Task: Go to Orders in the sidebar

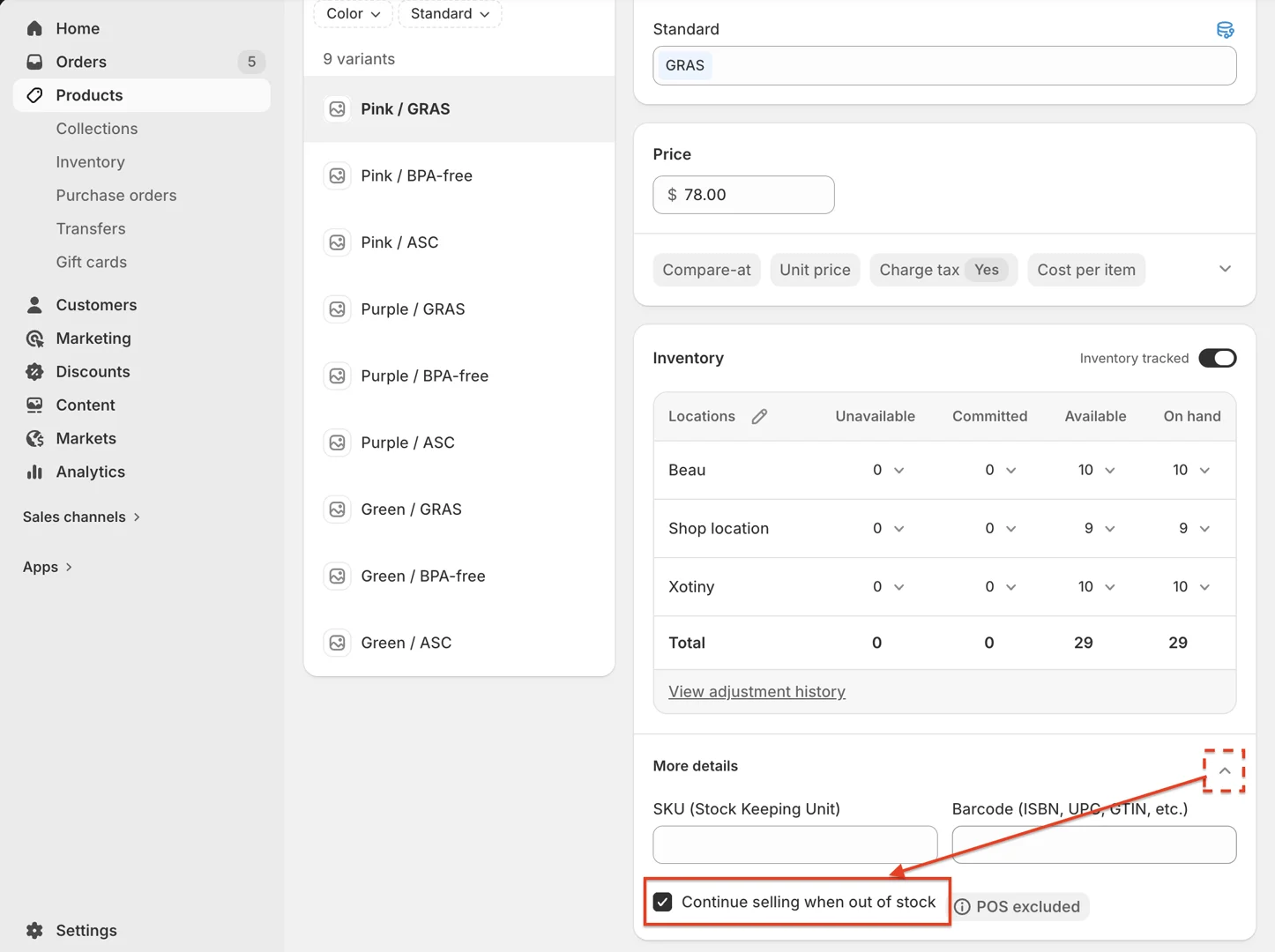Action: [x=81, y=62]
